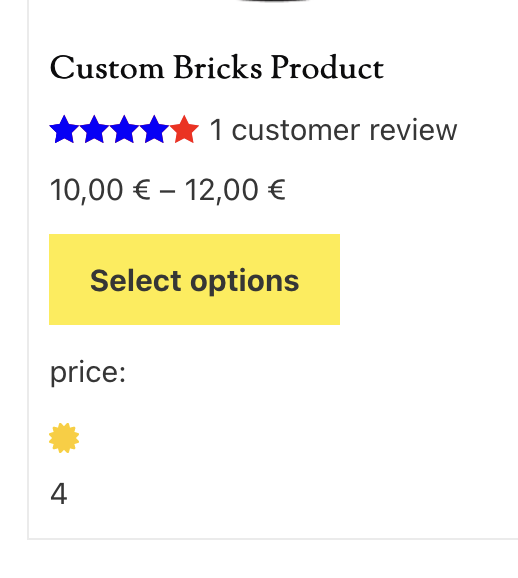Open the '1 customer review' link
Image resolution: width=518 pixels, height=578 pixels.
(333, 130)
